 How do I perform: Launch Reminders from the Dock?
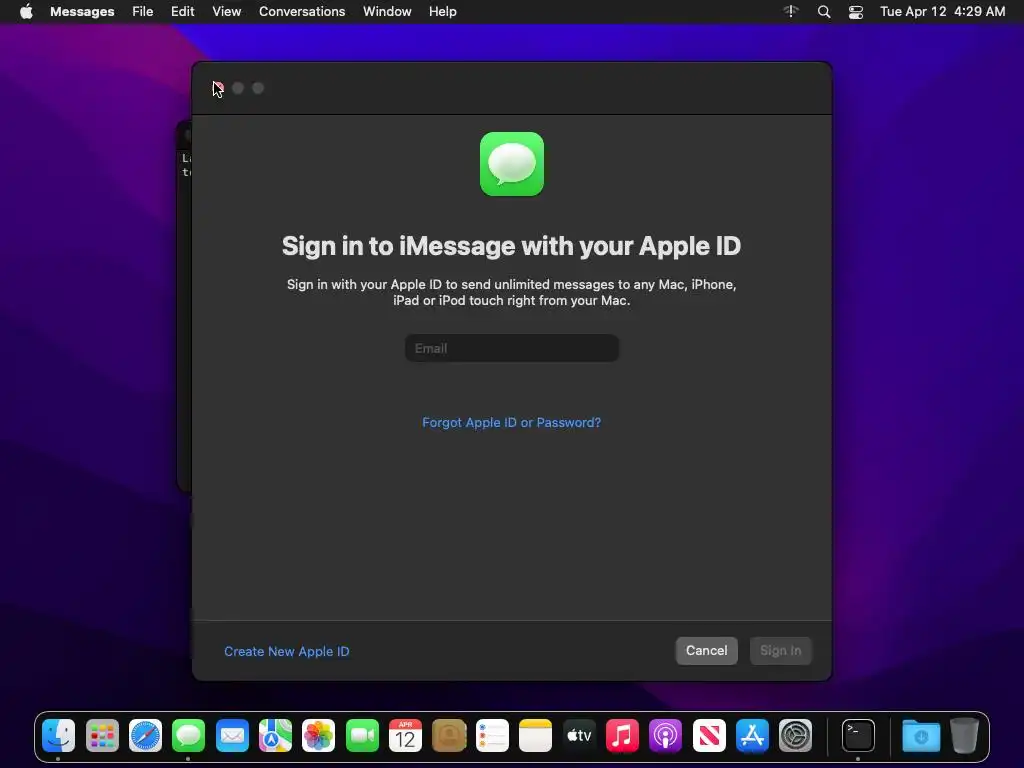tap(492, 736)
